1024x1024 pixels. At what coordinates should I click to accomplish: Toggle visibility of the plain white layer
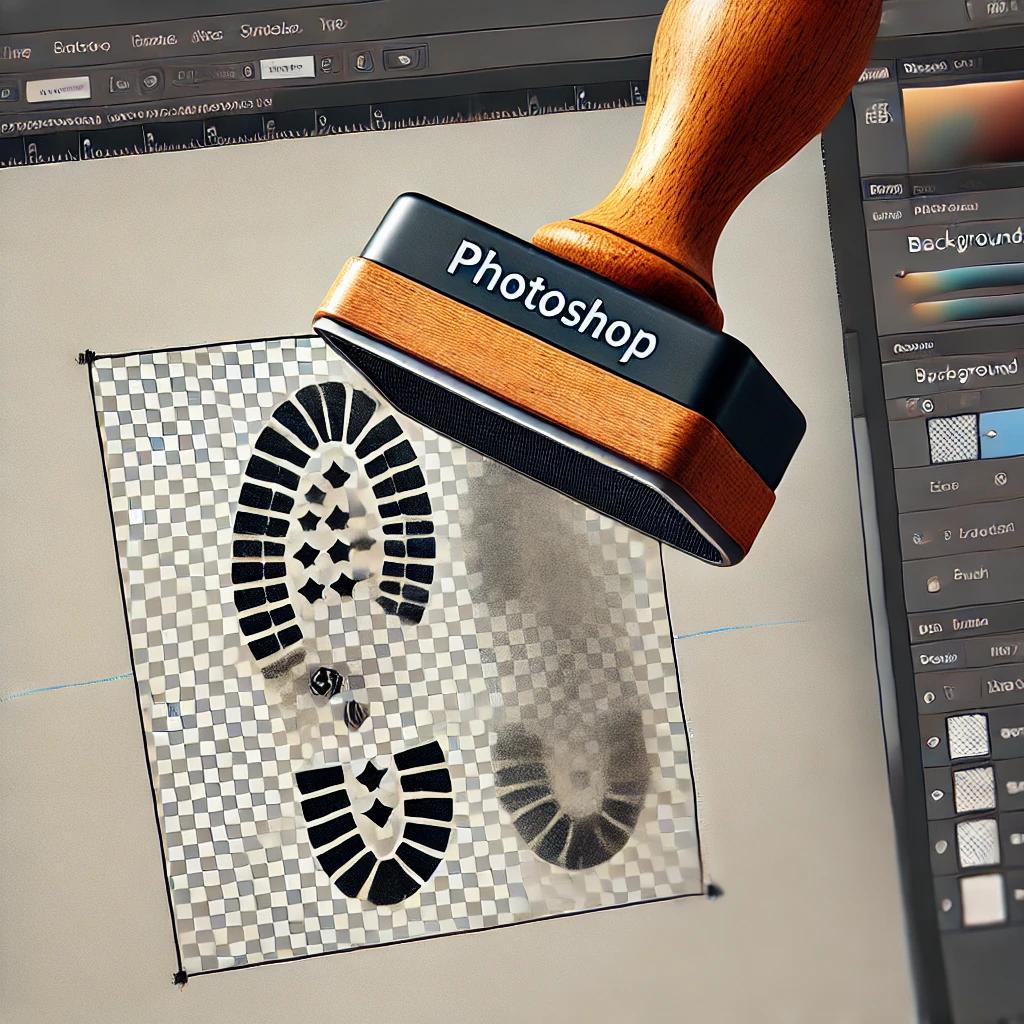pyautogui.click(x=946, y=905)
